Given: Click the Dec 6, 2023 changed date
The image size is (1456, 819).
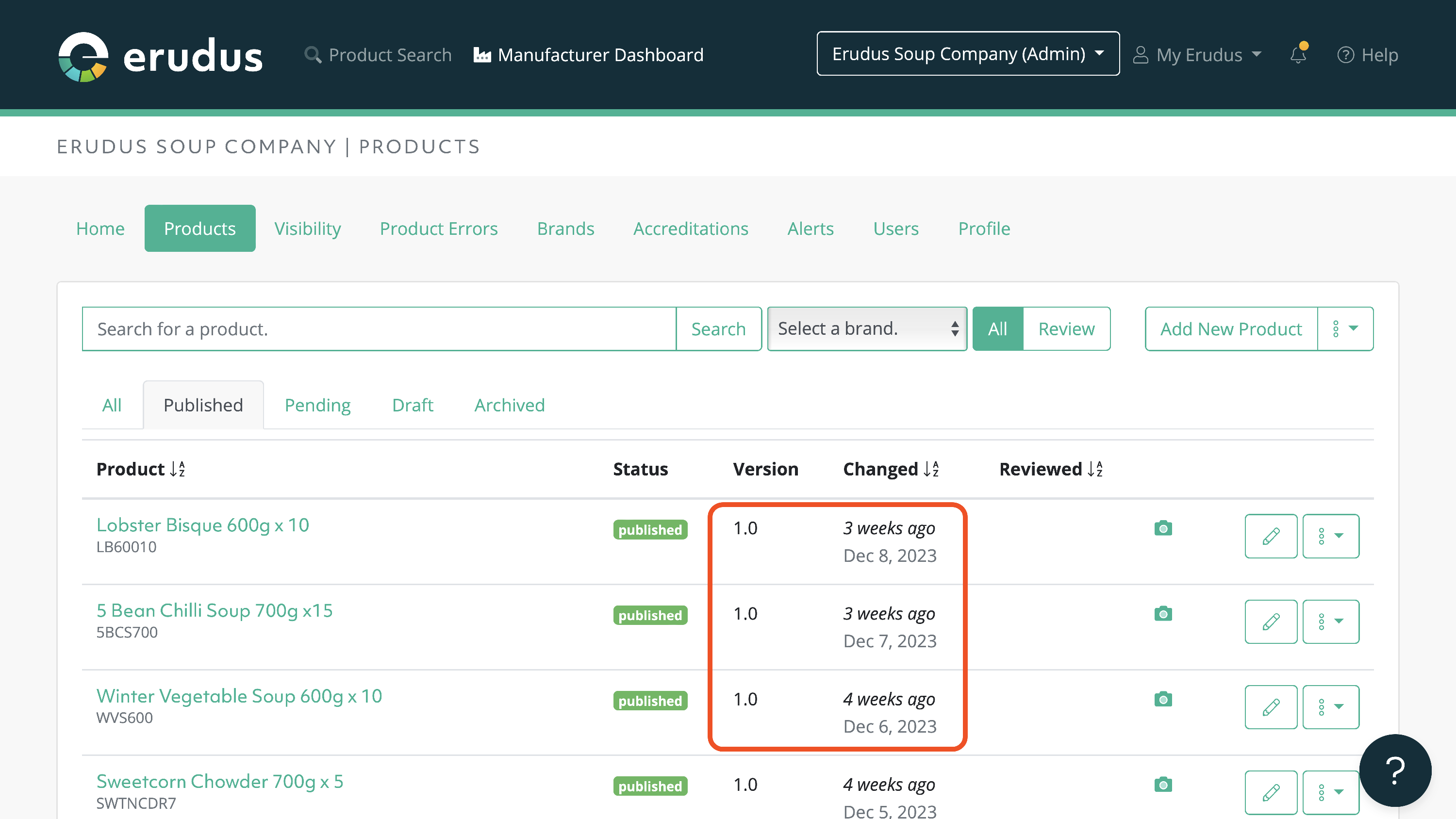Looking at the screenshot, I should coord(890,727).
